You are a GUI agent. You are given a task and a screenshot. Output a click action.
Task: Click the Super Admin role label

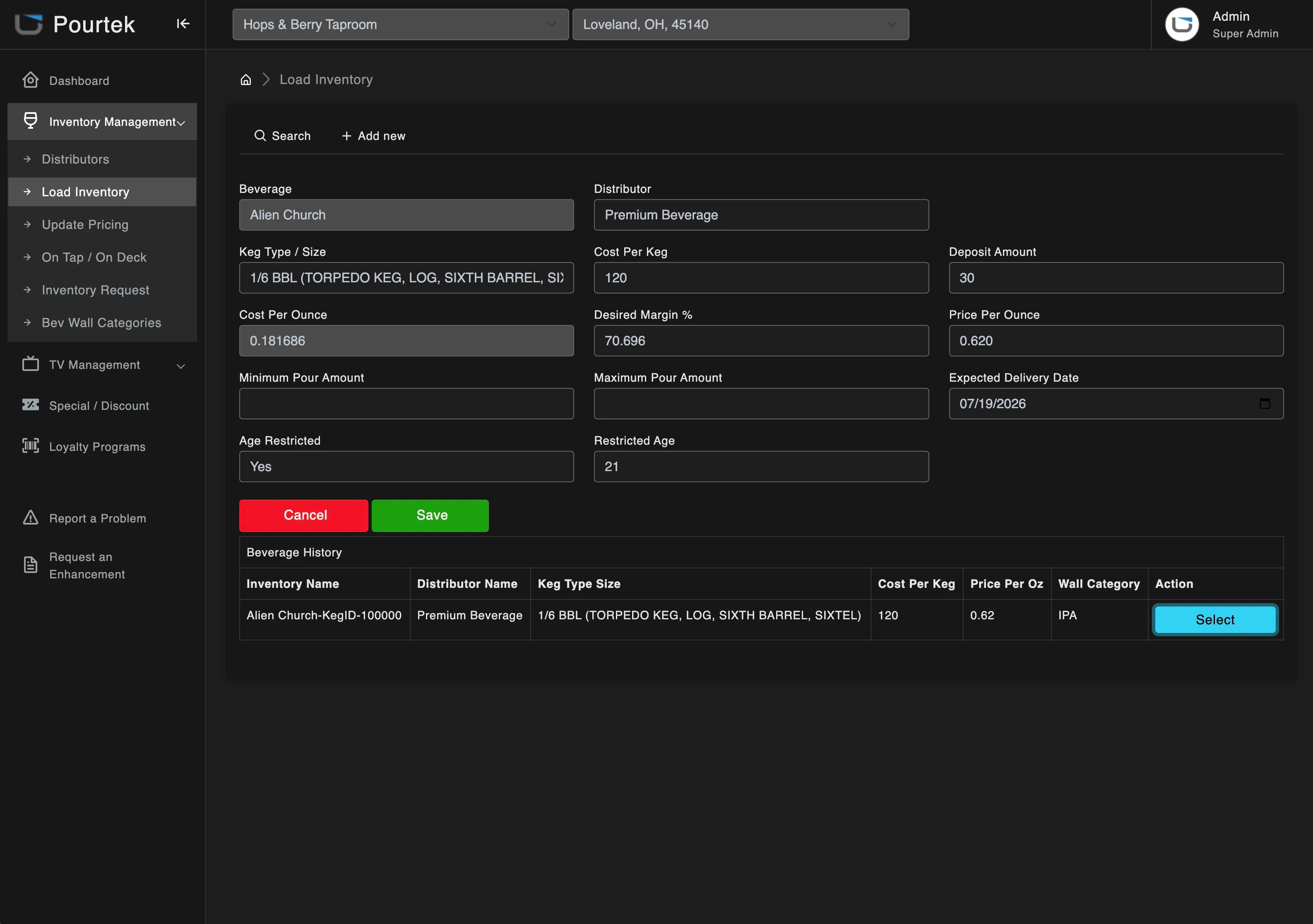1246,34
